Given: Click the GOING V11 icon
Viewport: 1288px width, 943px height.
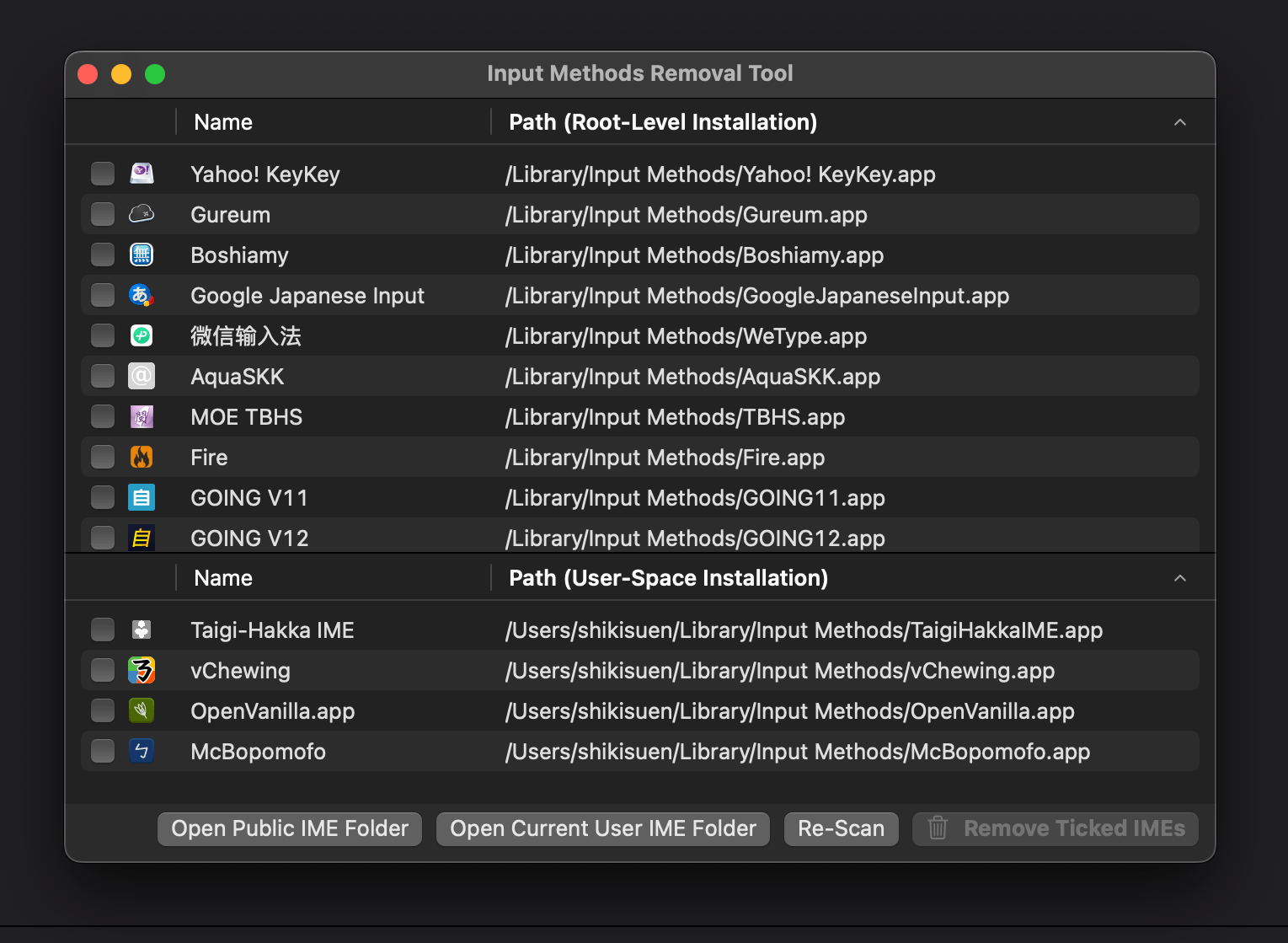Looking at the screenshot, I should point(142,497).
